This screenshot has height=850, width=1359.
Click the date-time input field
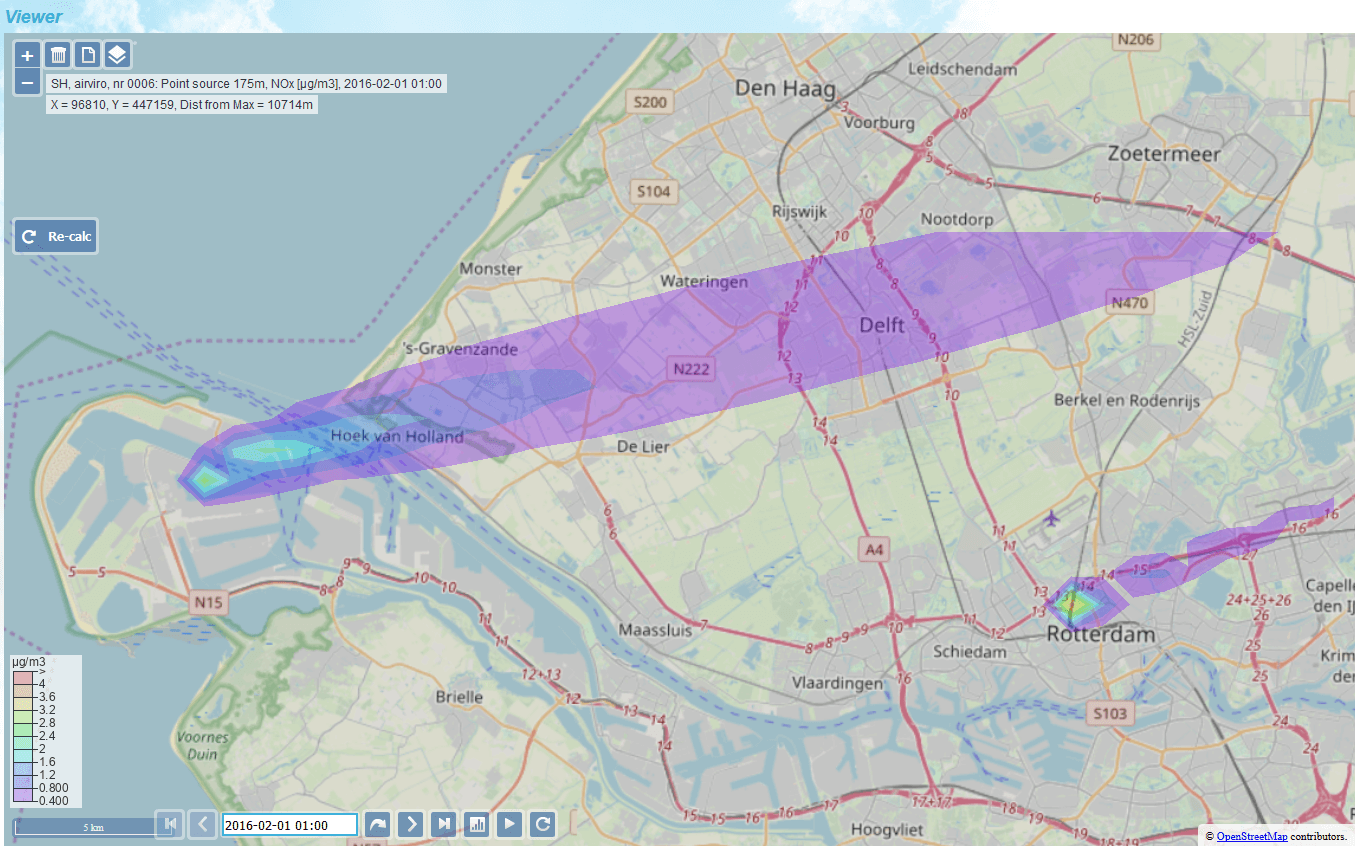pyautogui.click(x=290, y=824)
